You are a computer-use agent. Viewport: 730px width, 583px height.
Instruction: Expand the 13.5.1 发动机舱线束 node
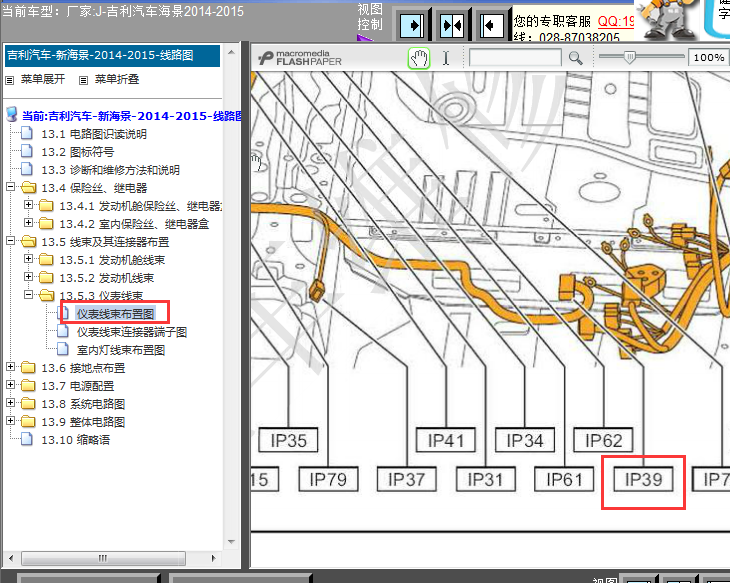tap(28, 259)
